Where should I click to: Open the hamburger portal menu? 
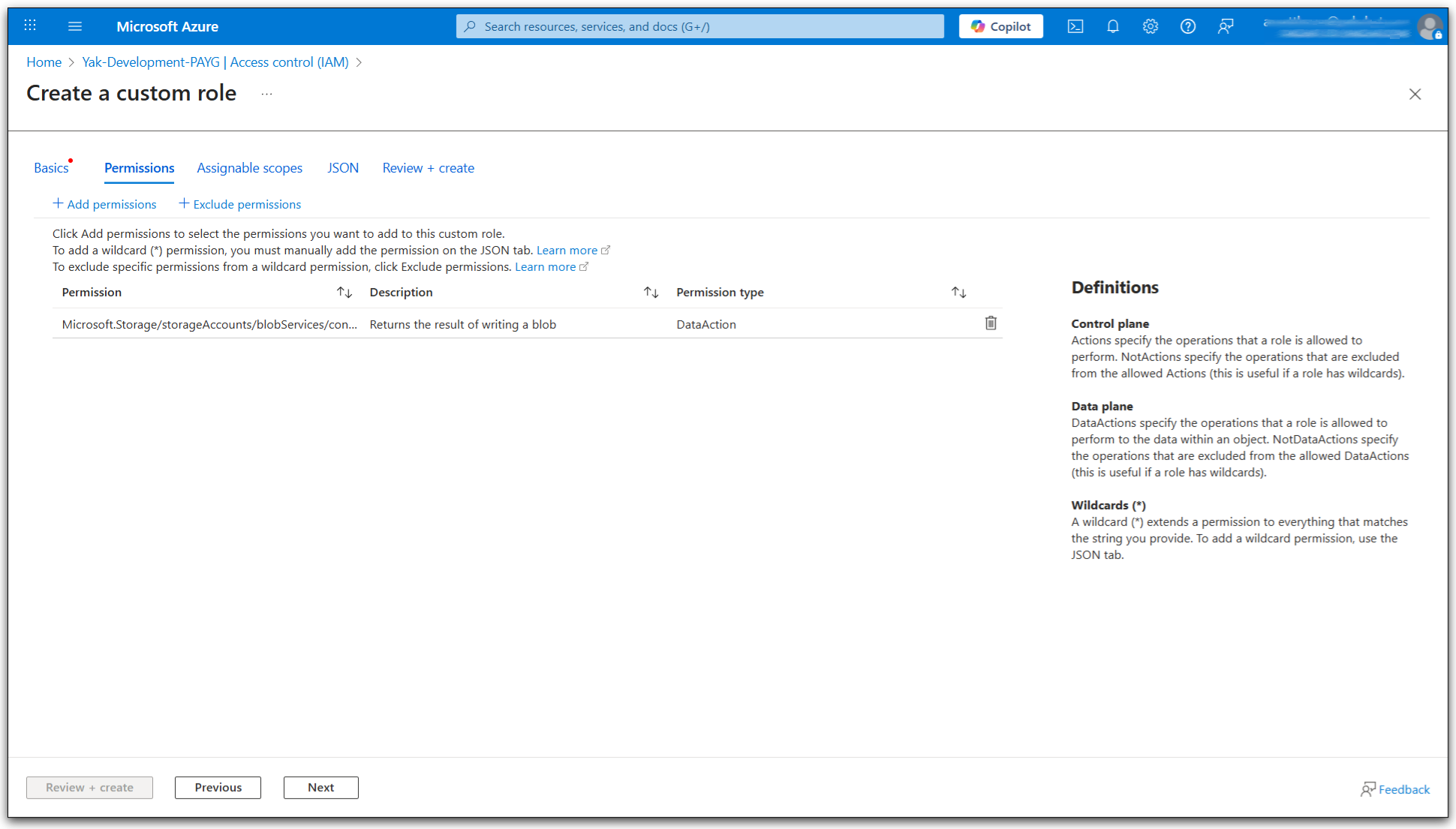(75, 26)
